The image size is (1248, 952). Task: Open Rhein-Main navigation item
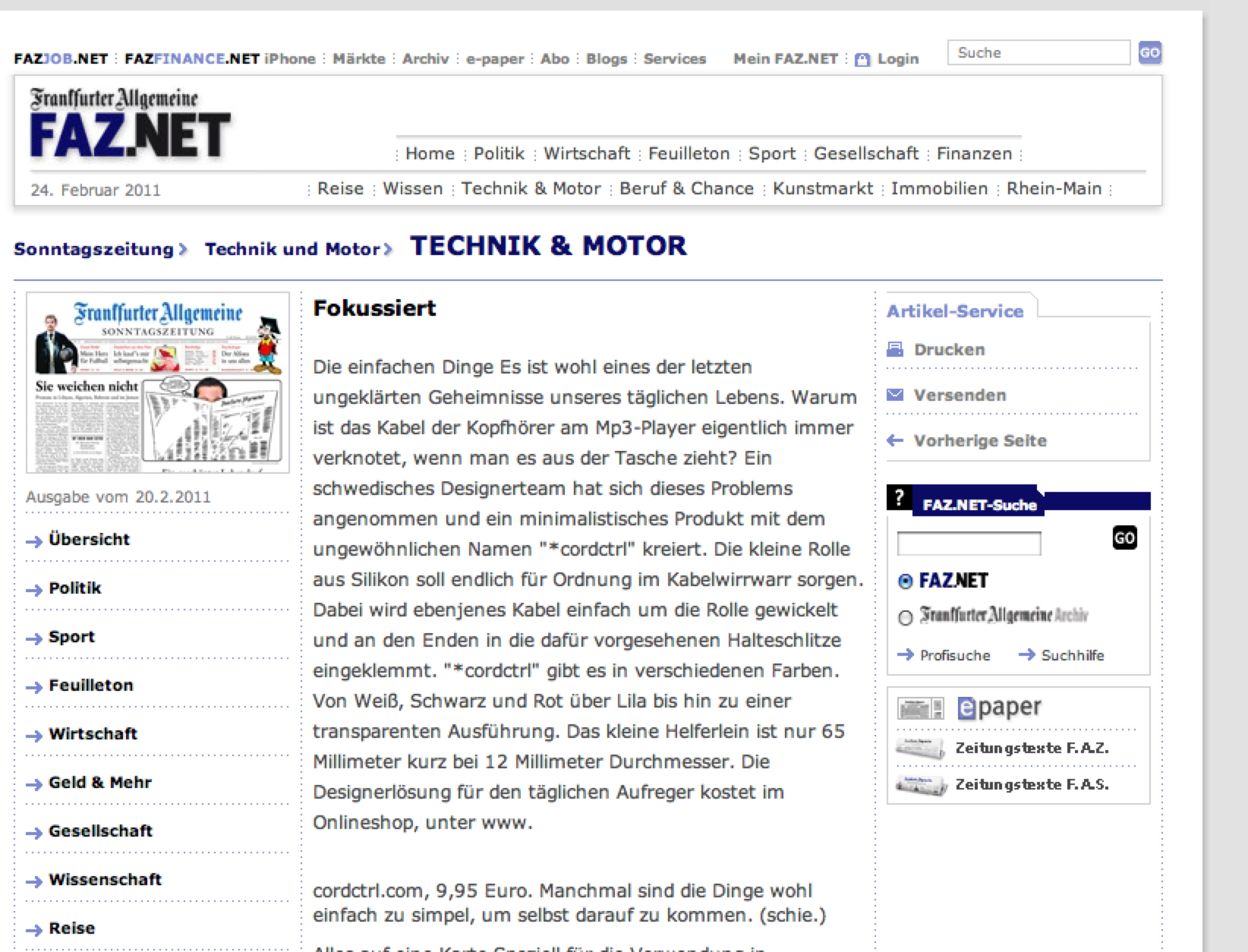1054,188
